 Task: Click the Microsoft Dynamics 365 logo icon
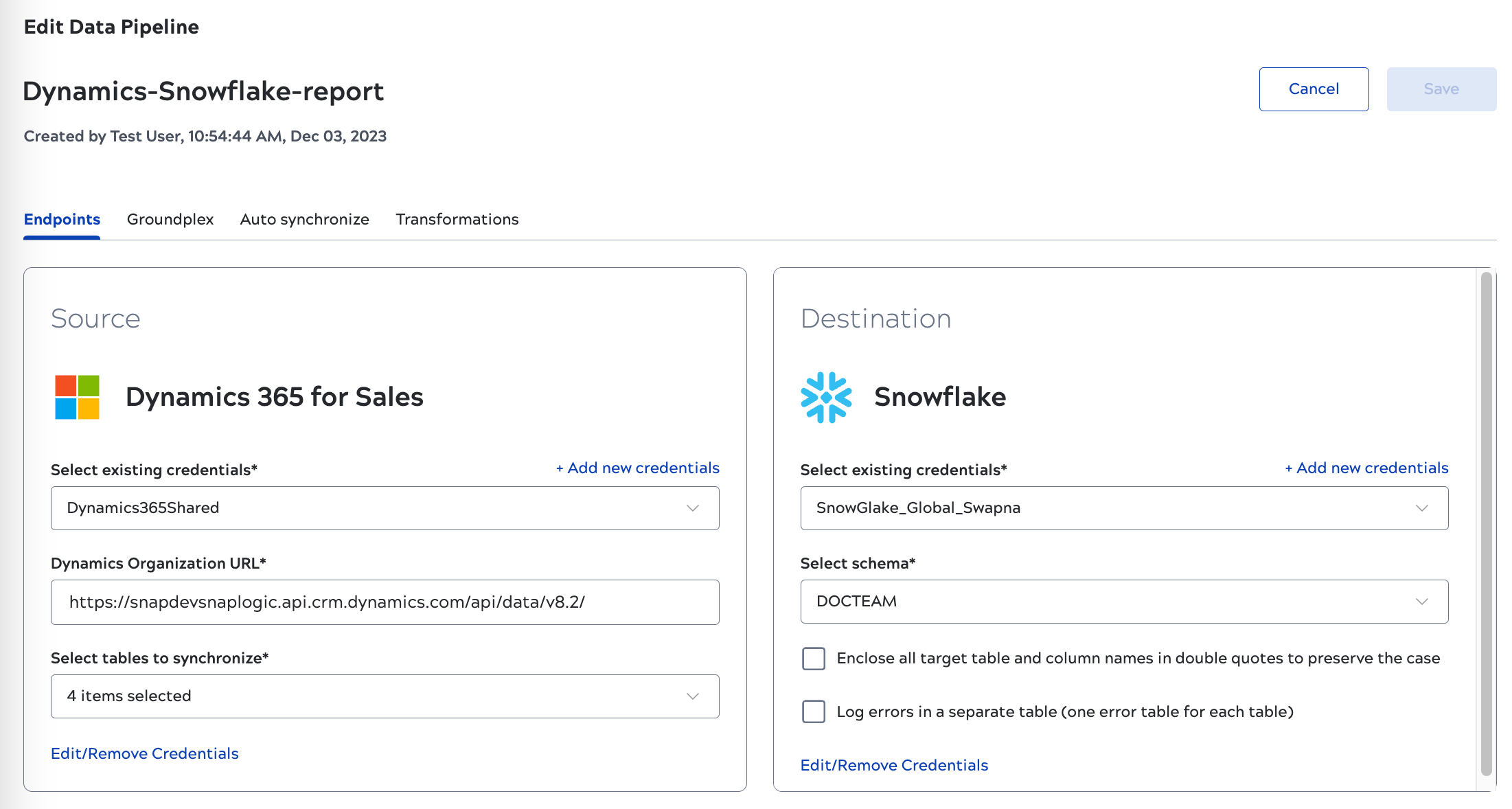76,398
